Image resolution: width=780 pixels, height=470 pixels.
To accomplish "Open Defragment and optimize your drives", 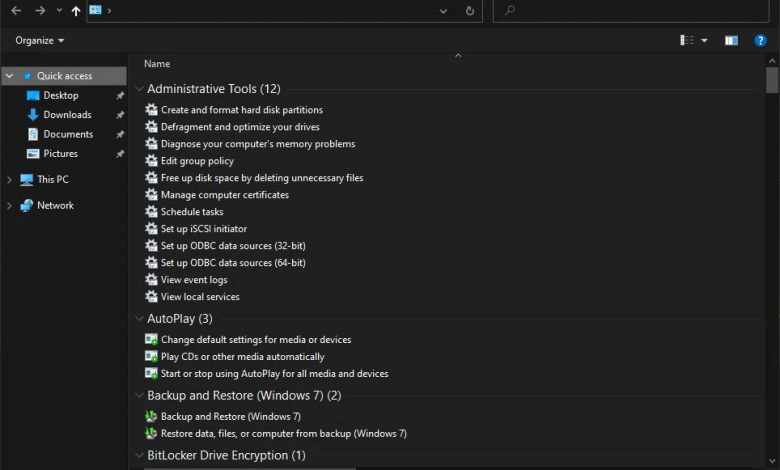I will coord(240,127).
